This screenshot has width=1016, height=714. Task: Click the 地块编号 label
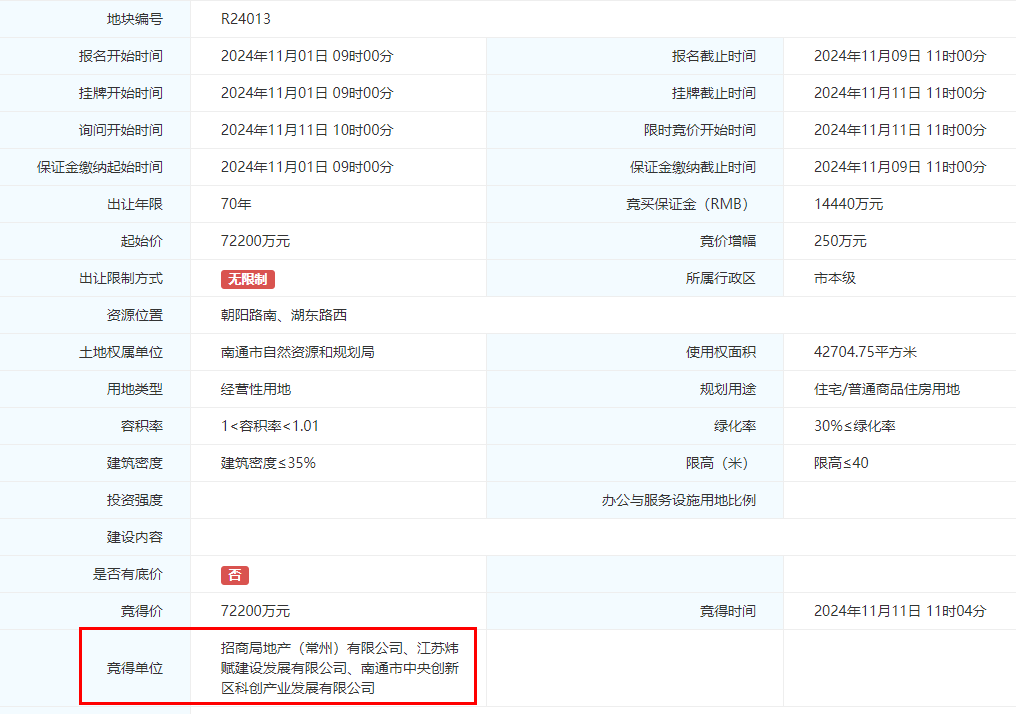pos(135,19)
